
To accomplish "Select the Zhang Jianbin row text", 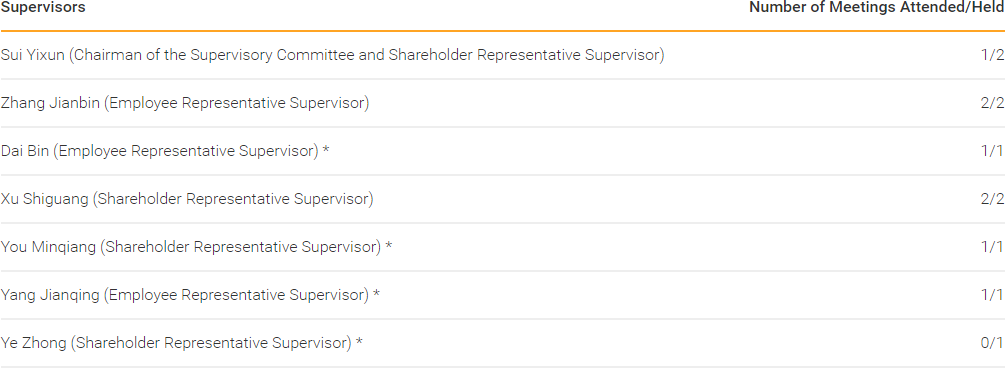I will pyautogui.click(x=185, y=103).
